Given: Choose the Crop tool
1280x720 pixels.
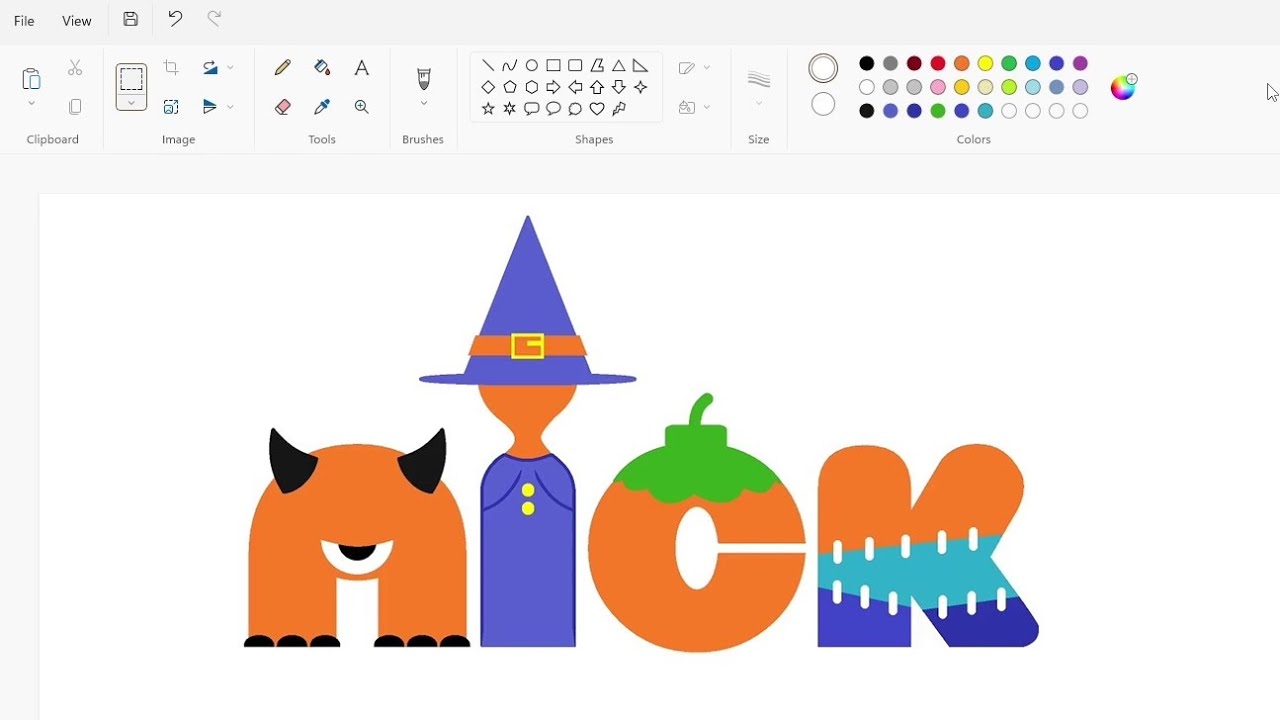Looking at the screenshot, I should point(171,68).
